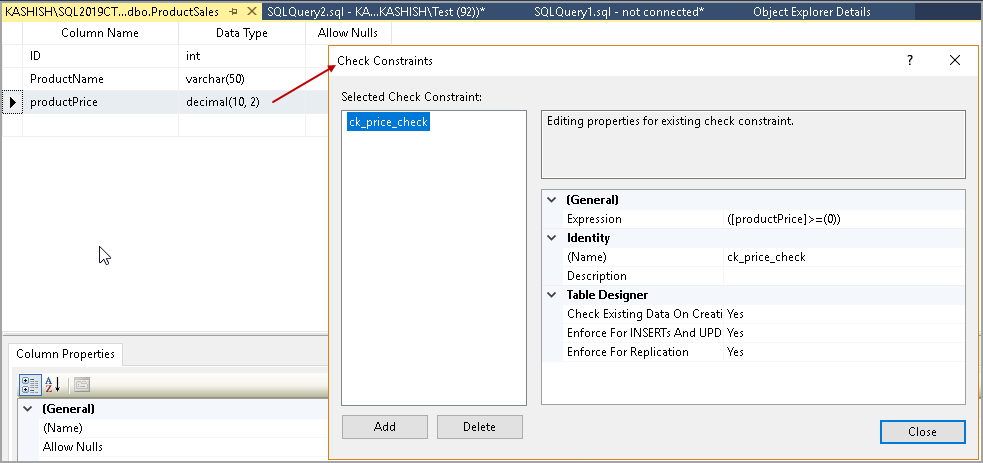Collapse the (General) section in Check Constraints

click(551, 200)
